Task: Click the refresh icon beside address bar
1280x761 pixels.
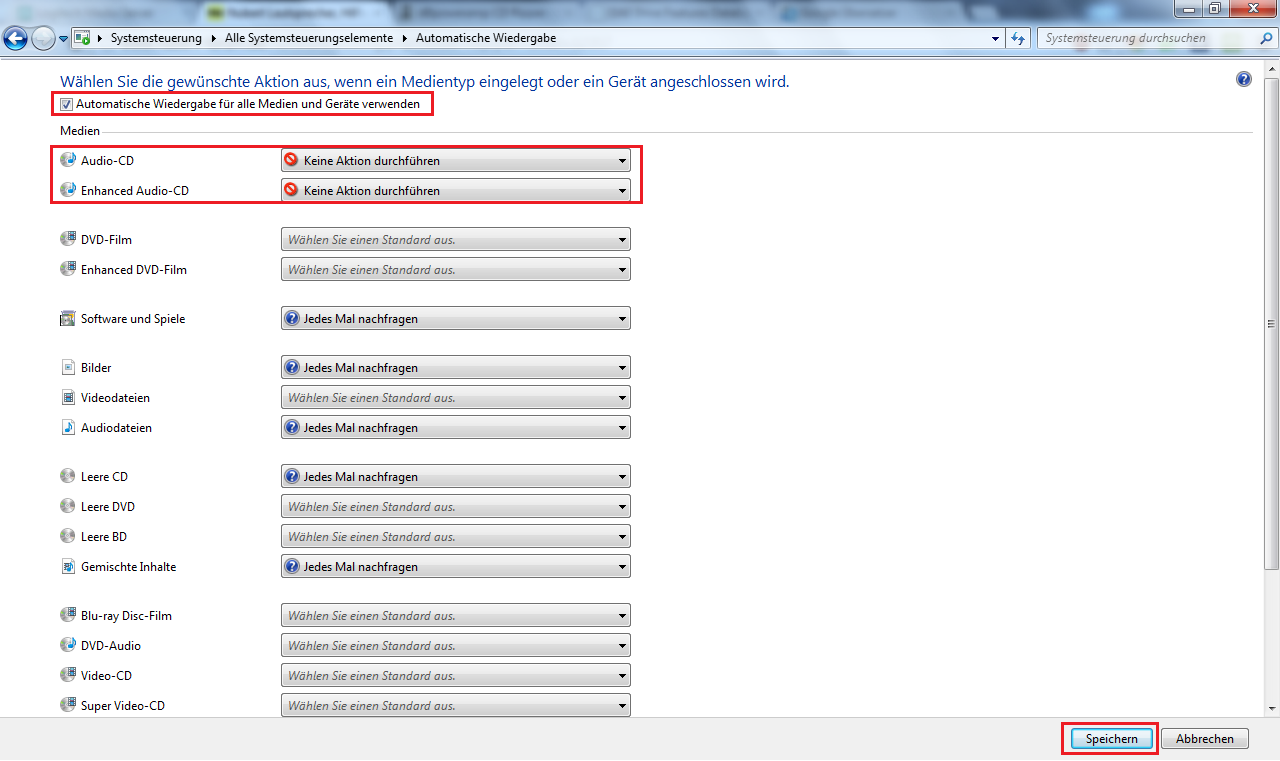Action: coord(1018,38)
